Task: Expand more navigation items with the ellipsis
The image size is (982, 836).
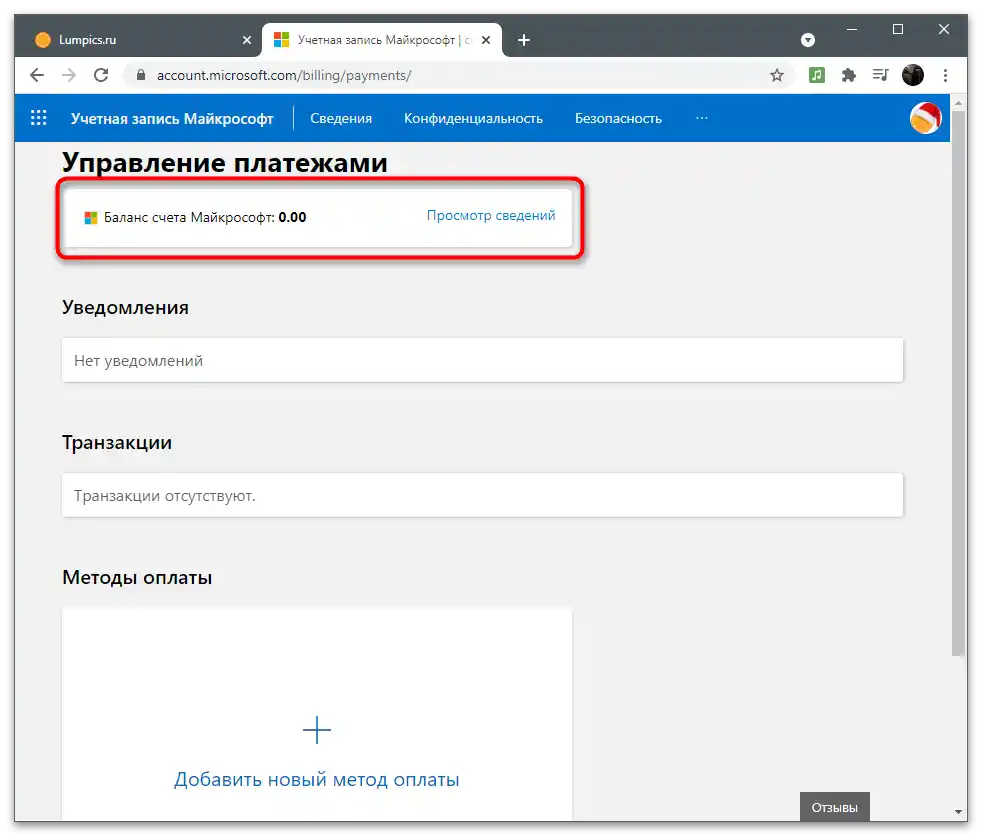Action: 701,118
